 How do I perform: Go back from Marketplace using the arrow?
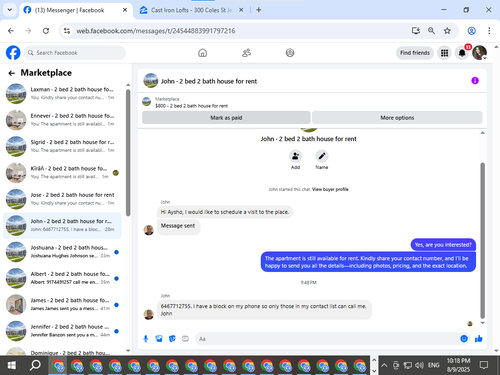[12, 73]
